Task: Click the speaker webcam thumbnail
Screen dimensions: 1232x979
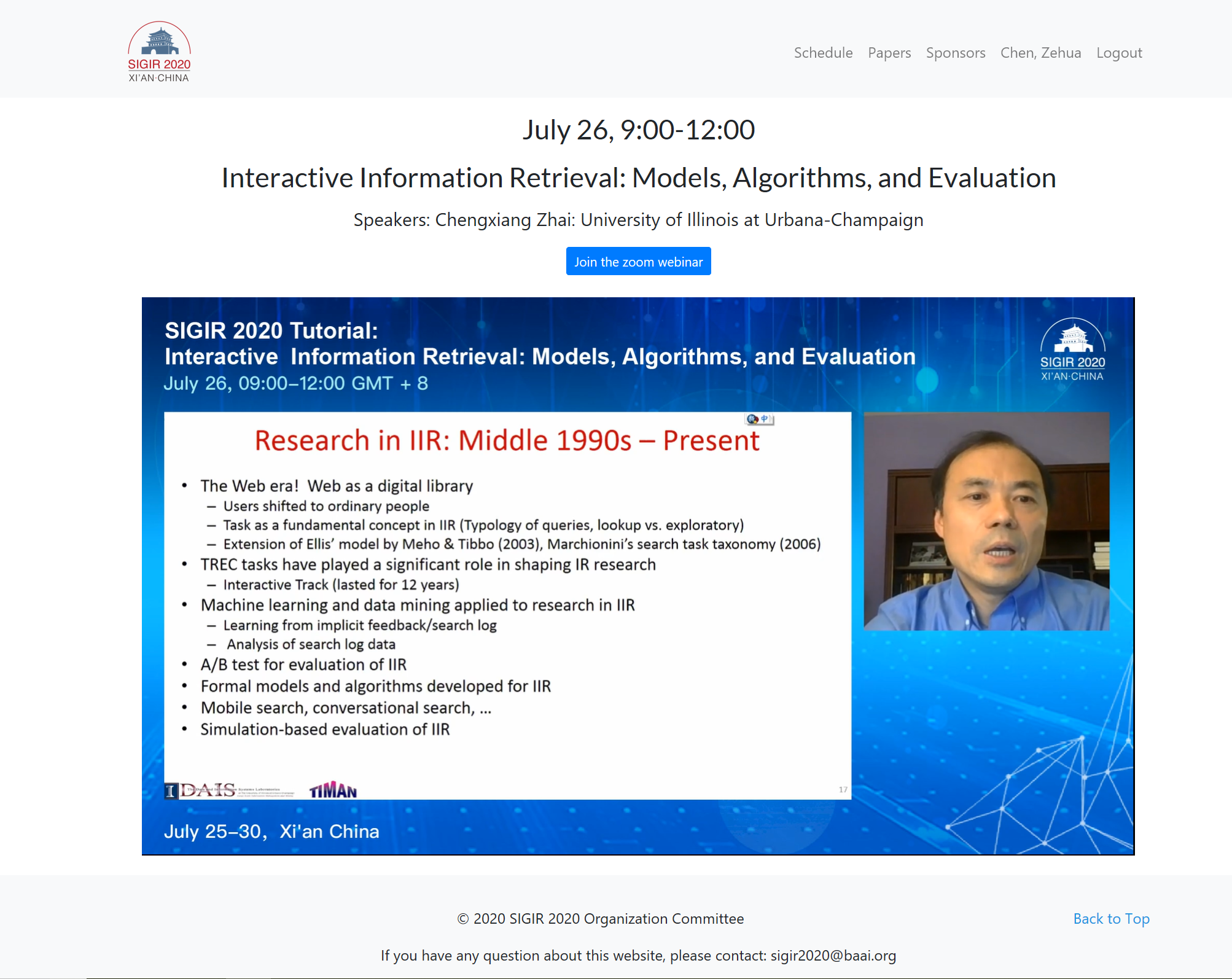Action: [986, 521]
